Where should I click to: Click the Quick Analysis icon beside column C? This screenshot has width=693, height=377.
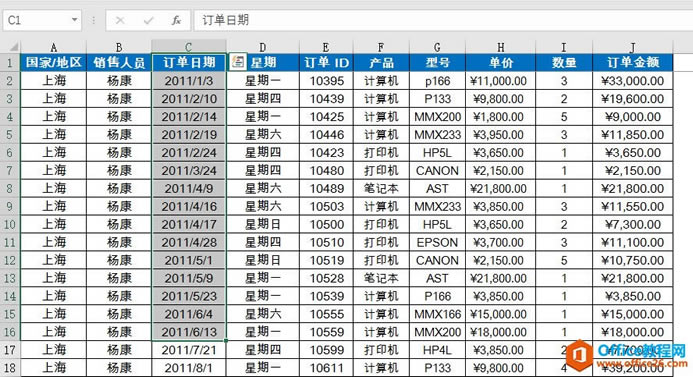[238, 62]
